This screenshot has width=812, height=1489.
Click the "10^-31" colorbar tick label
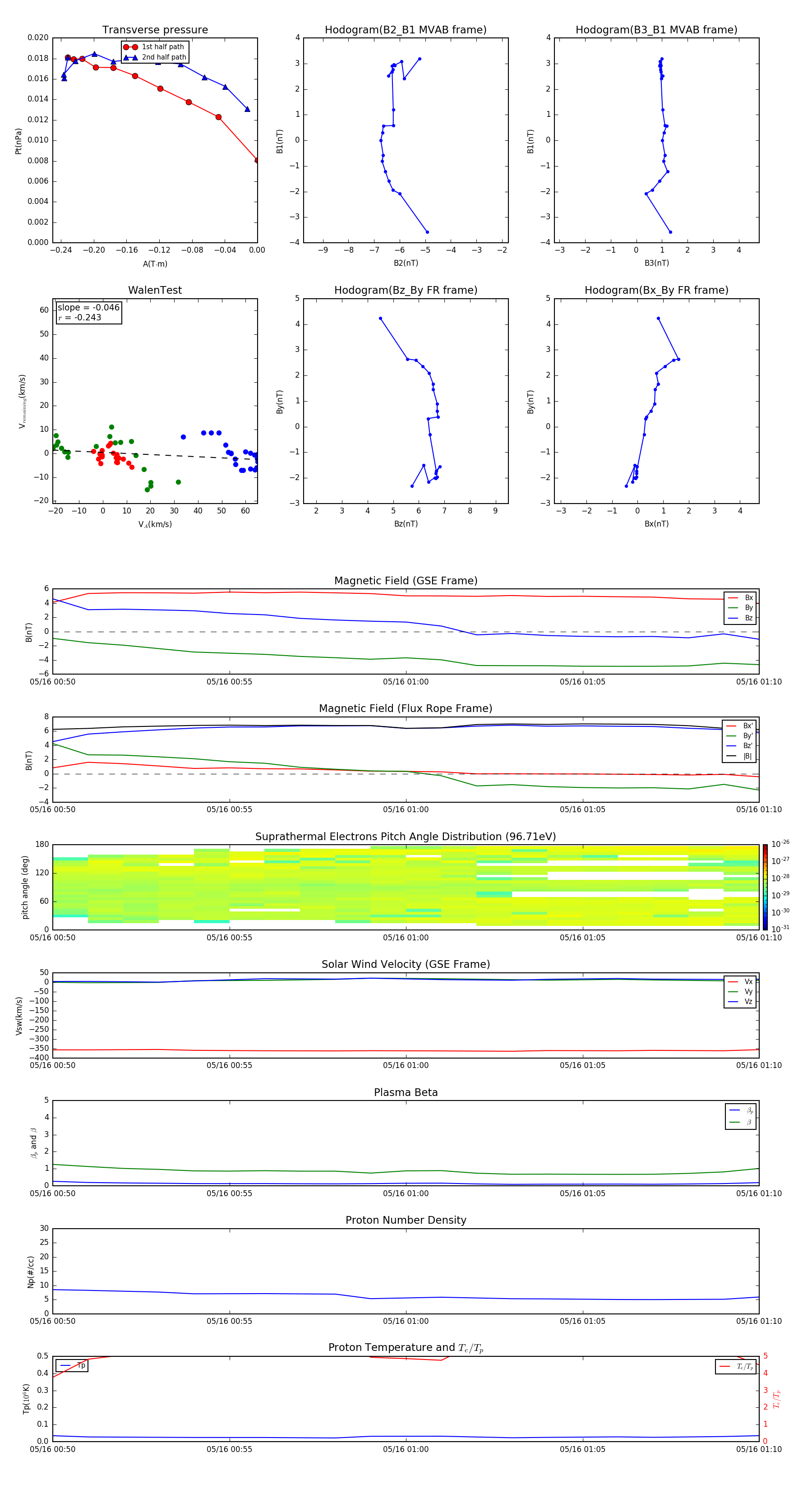(x=780, y=929)
